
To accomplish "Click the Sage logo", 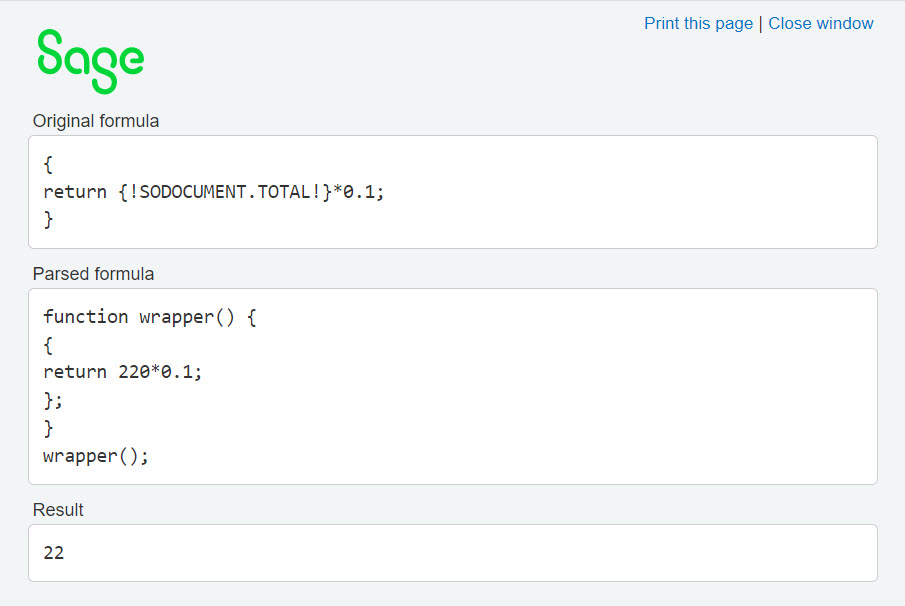I will click(x=90, y=60).
